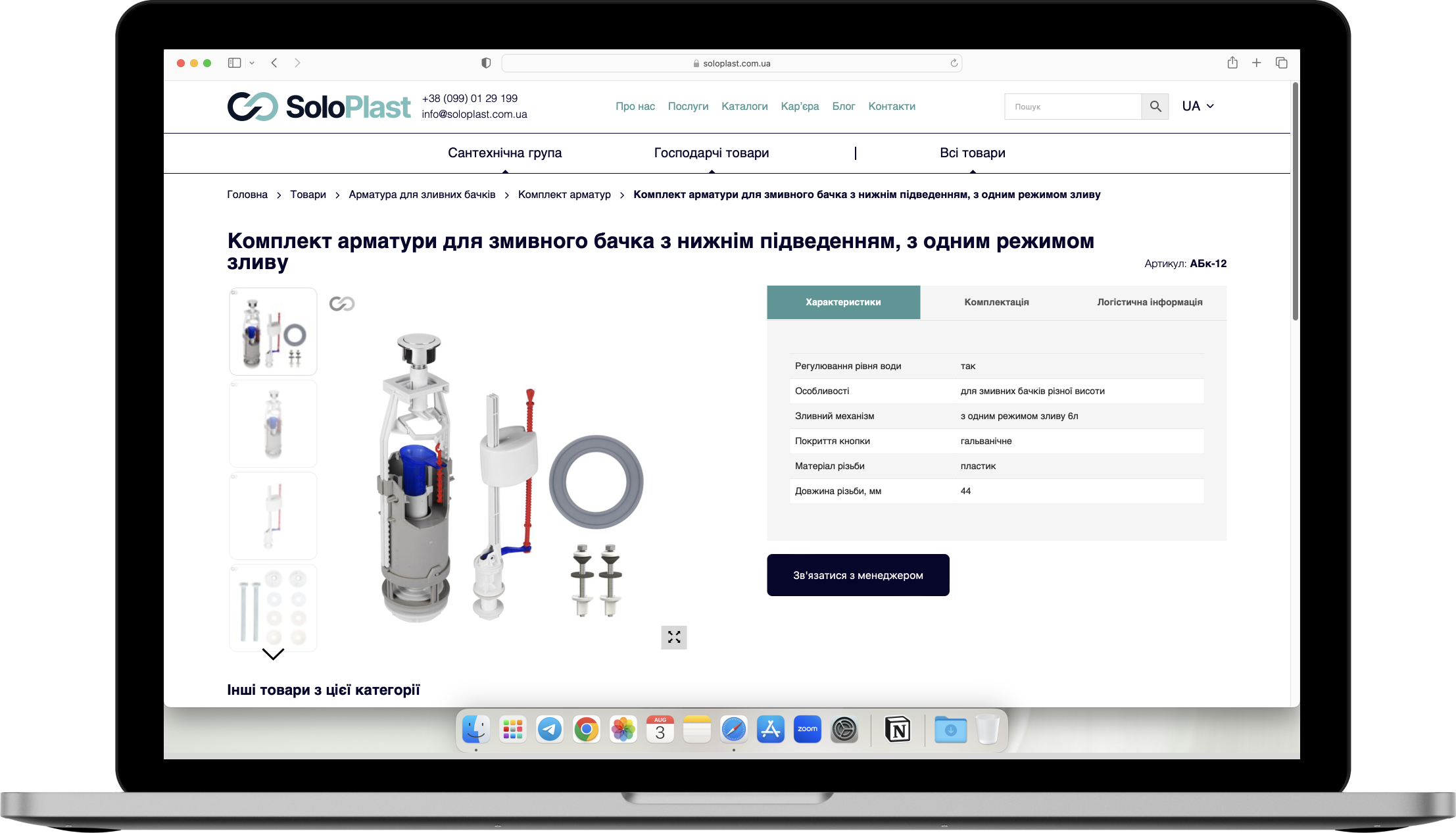Click the SoloPlast logo
The width and height of the screenshot is (1456, 833).
point(319,107)
